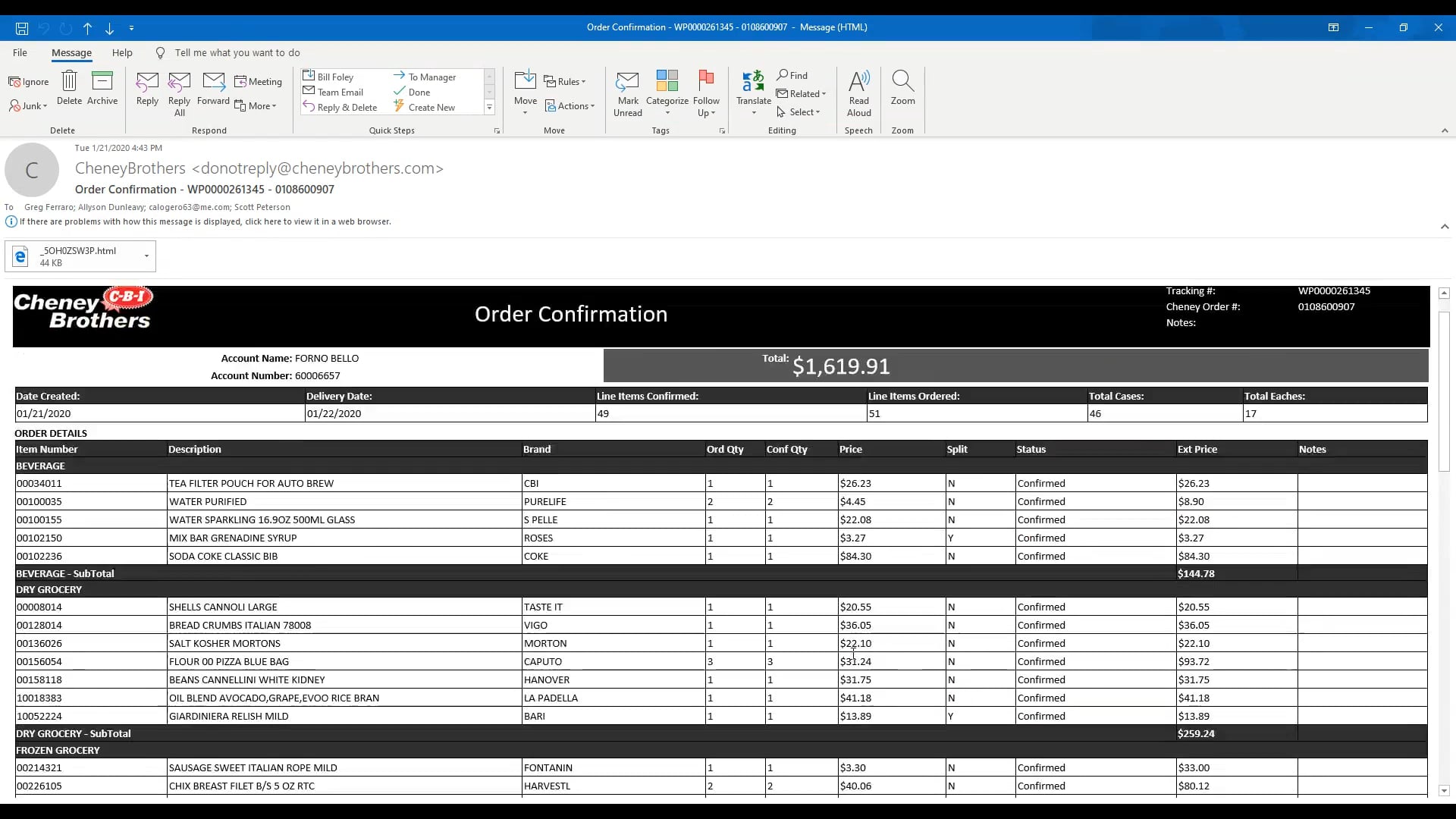
Task: Open the Junk dropdown
Action: [29, 106]
